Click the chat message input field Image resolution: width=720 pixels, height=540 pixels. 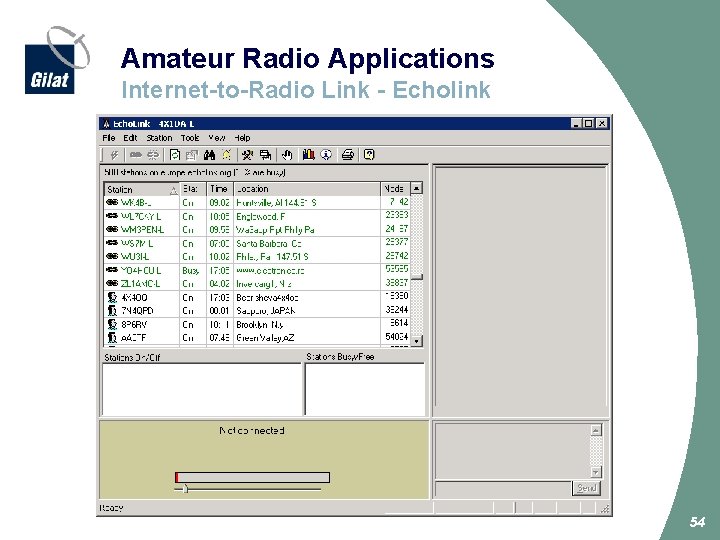pos(503,489)
